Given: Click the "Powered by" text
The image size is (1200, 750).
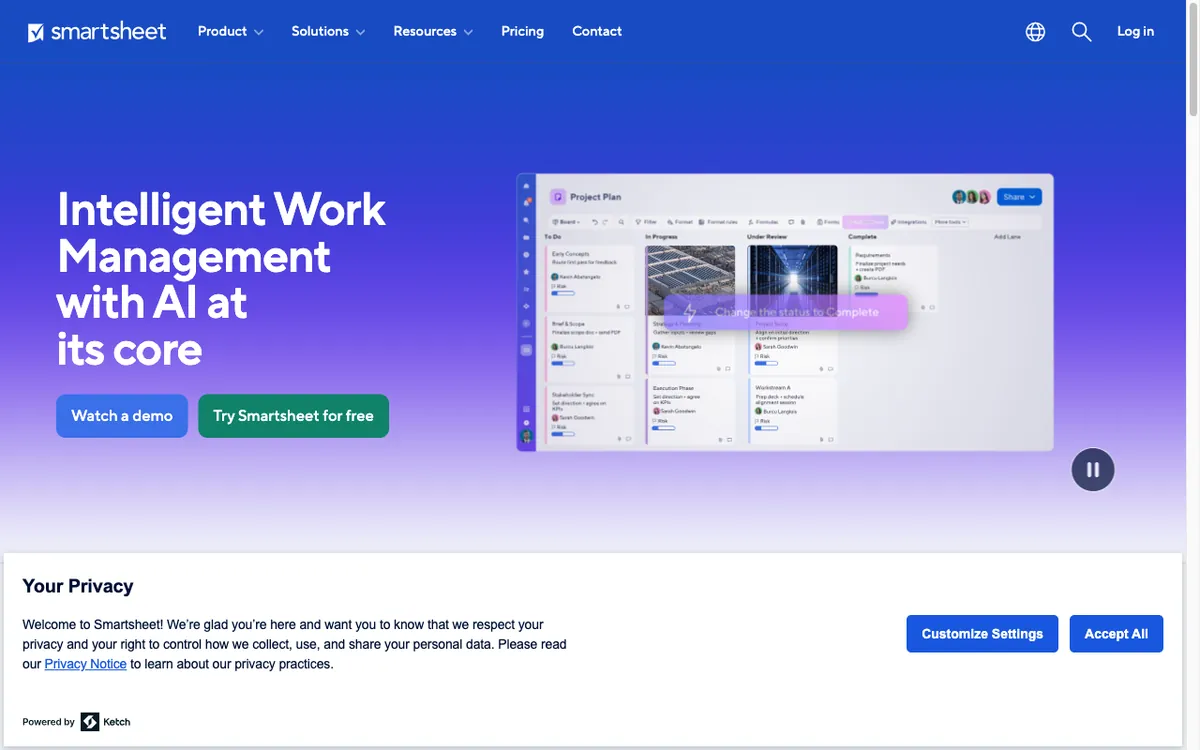Looking at the screenshot, I should (x=49, y=722).
